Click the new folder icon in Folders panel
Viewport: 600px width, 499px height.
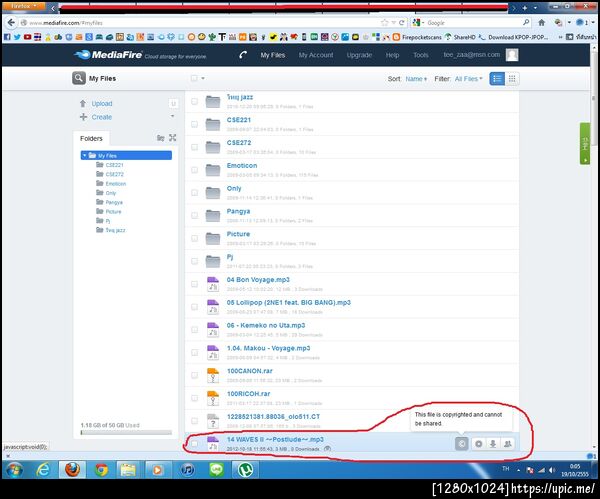pyautogui.click(x=161, y=138)
